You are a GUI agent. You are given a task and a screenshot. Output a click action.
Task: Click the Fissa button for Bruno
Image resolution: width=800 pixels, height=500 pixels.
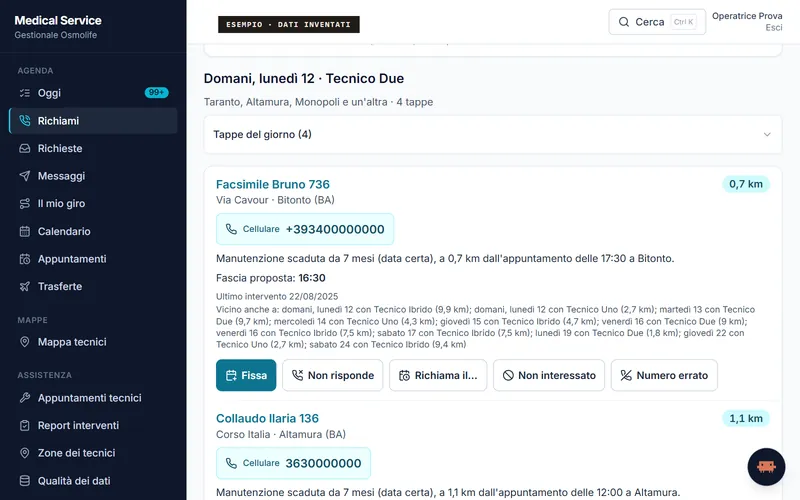[246, 376]
